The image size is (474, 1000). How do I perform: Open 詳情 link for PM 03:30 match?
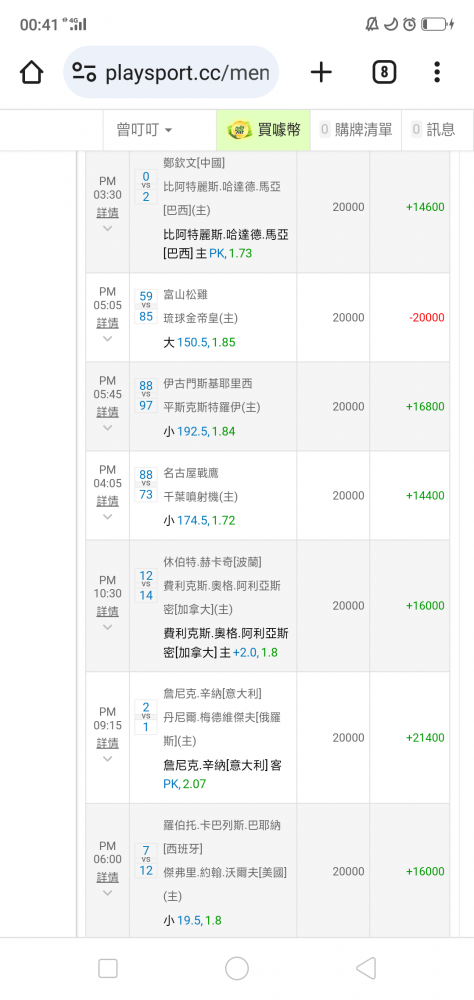click(x=107, y=212)
